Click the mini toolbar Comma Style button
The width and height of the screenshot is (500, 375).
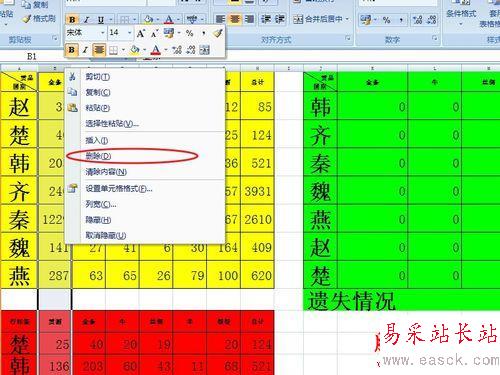pyautogui.click(x=203, y=33)
